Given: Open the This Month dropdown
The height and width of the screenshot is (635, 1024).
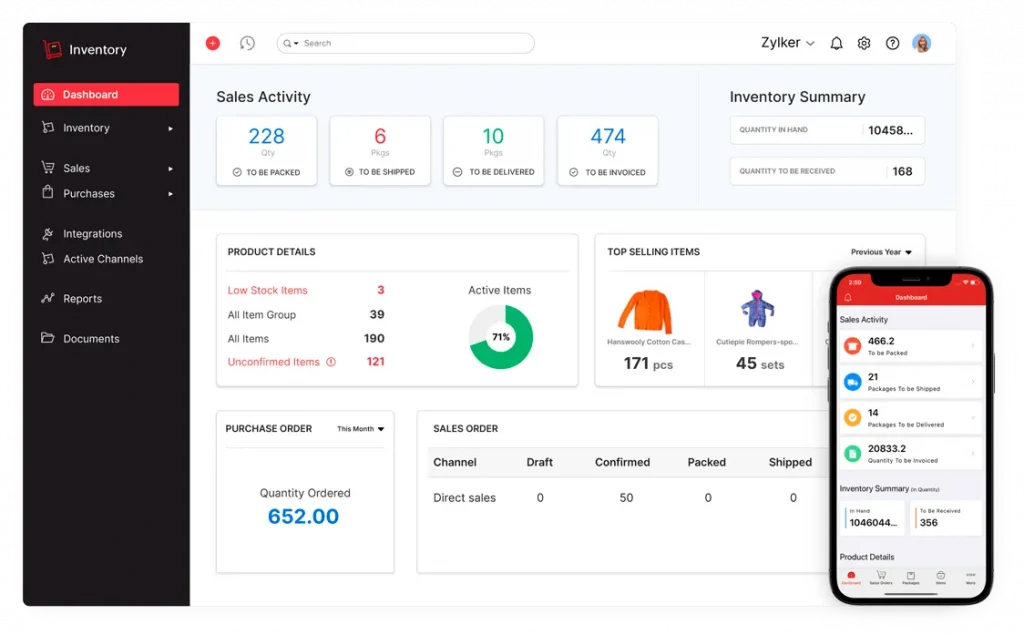Looking at the screenshot, I should click(x=359, y=428).
